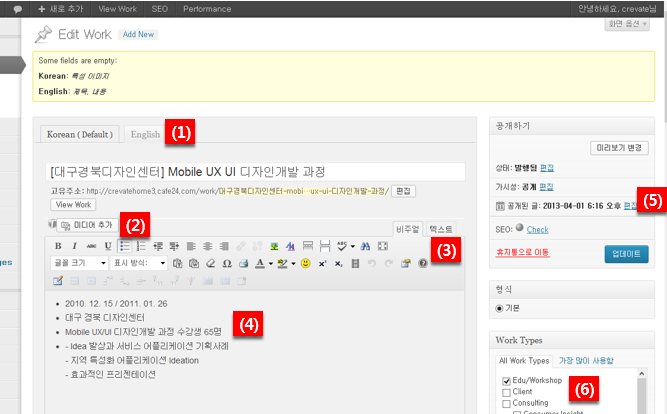Open text color picker arrow
This screenshot has height=414, width=667.
271,264
